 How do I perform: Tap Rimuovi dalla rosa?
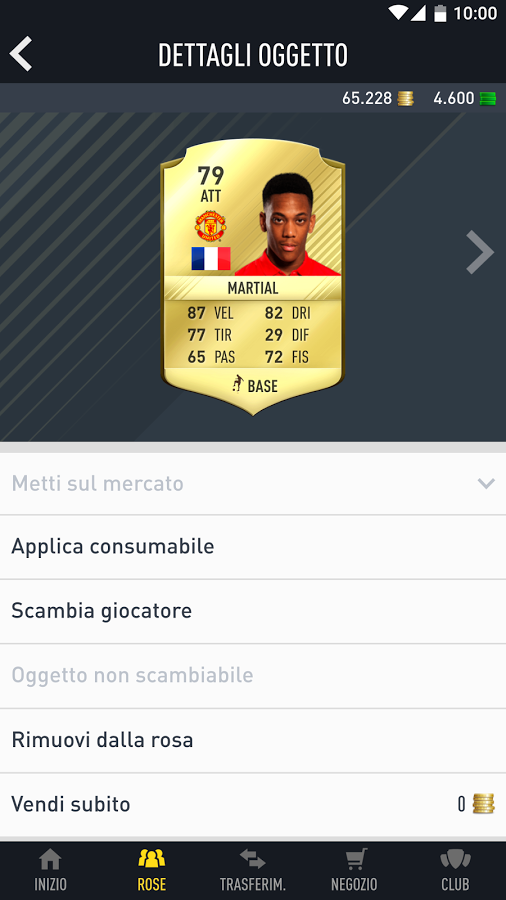pos(253,740)
